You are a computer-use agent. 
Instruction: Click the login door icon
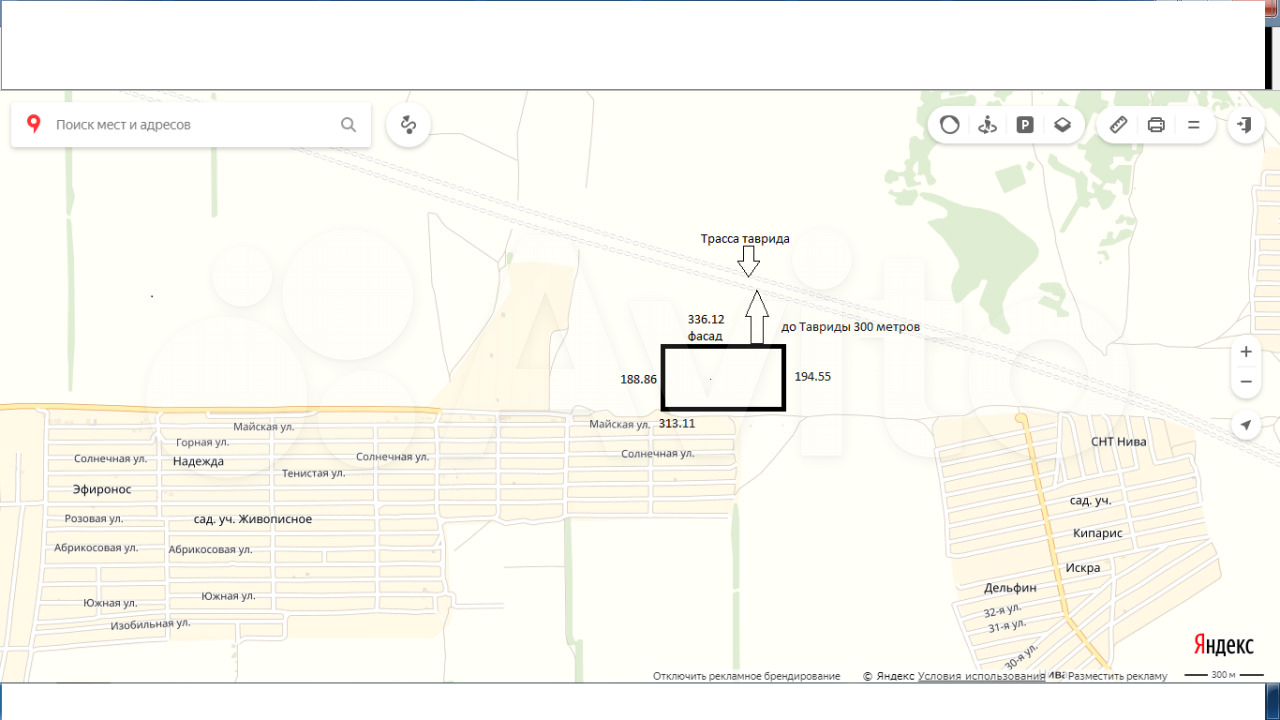tap(1245, 125)
